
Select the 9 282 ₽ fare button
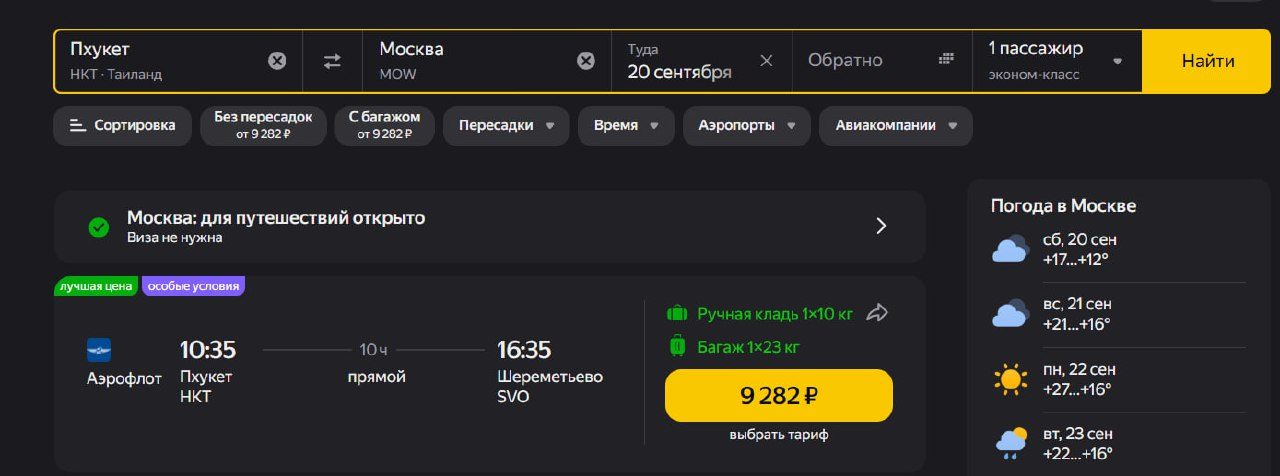coord(778,395)
